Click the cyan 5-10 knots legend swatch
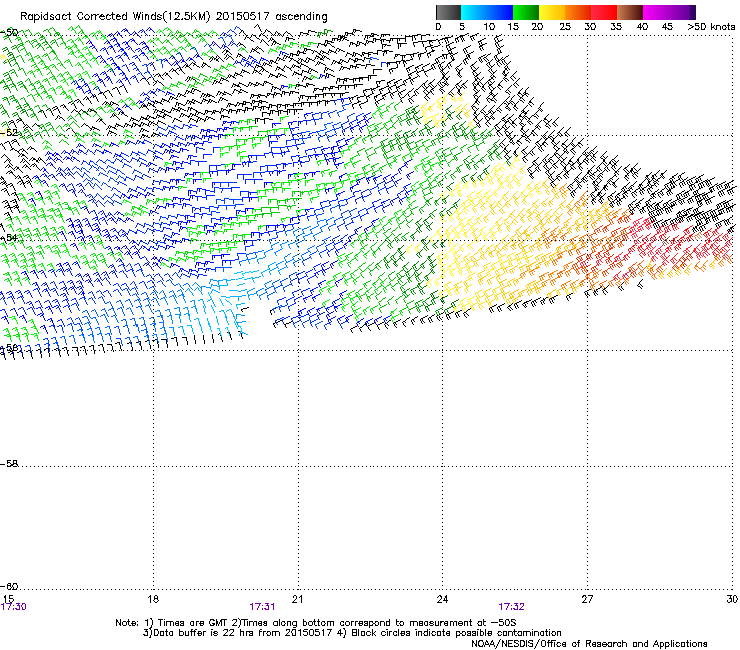The image size is (740, 650). (474, 12)
